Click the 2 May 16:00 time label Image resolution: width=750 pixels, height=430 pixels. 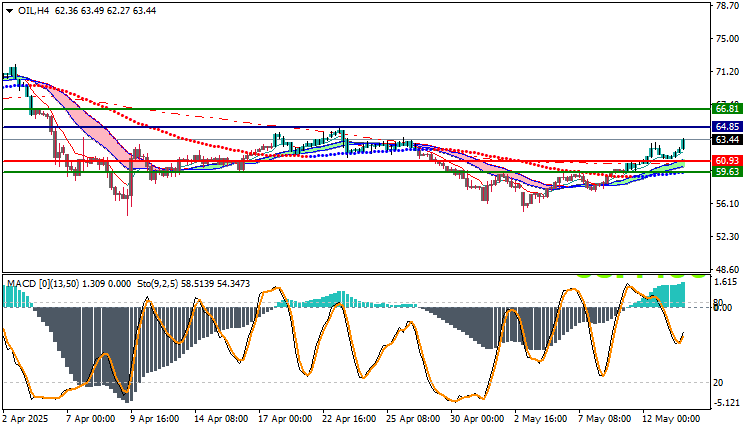(x=541, y=419)
